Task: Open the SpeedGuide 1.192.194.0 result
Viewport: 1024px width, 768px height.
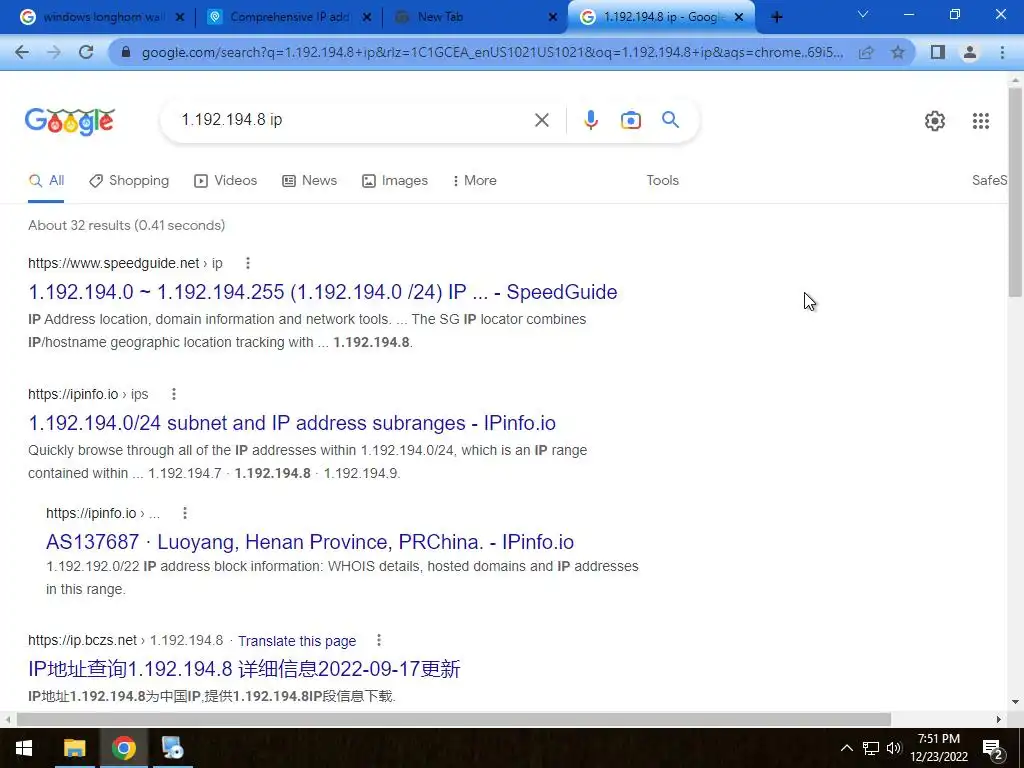Action: (323, 292)
